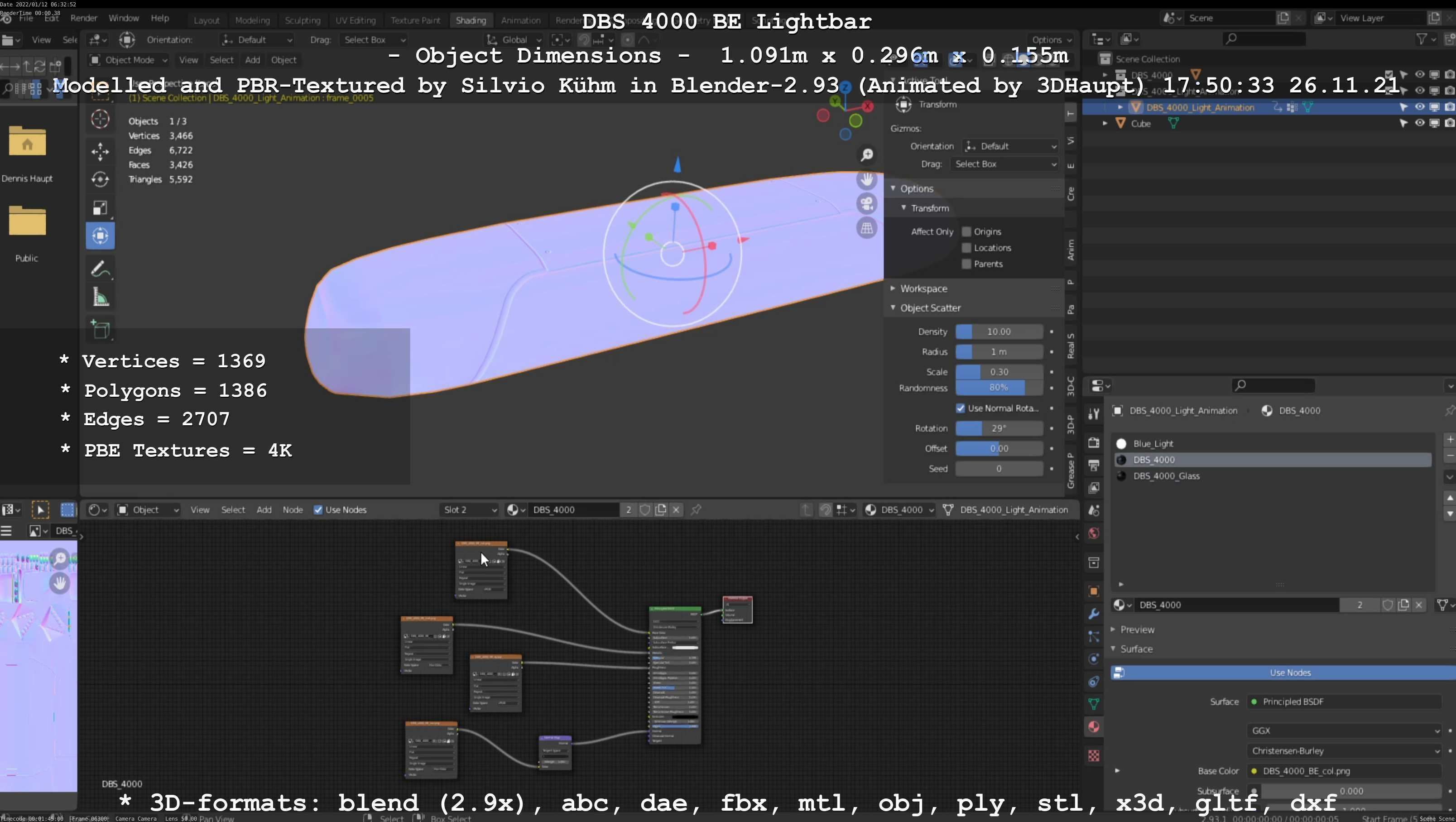This screenshot has height=822, width=1456.
Task: Open World properties tab
Action: click(1094, 533)
